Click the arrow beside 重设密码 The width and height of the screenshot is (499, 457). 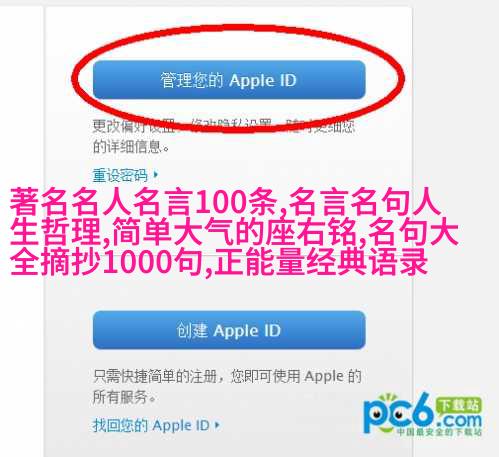tap(155, 174)
